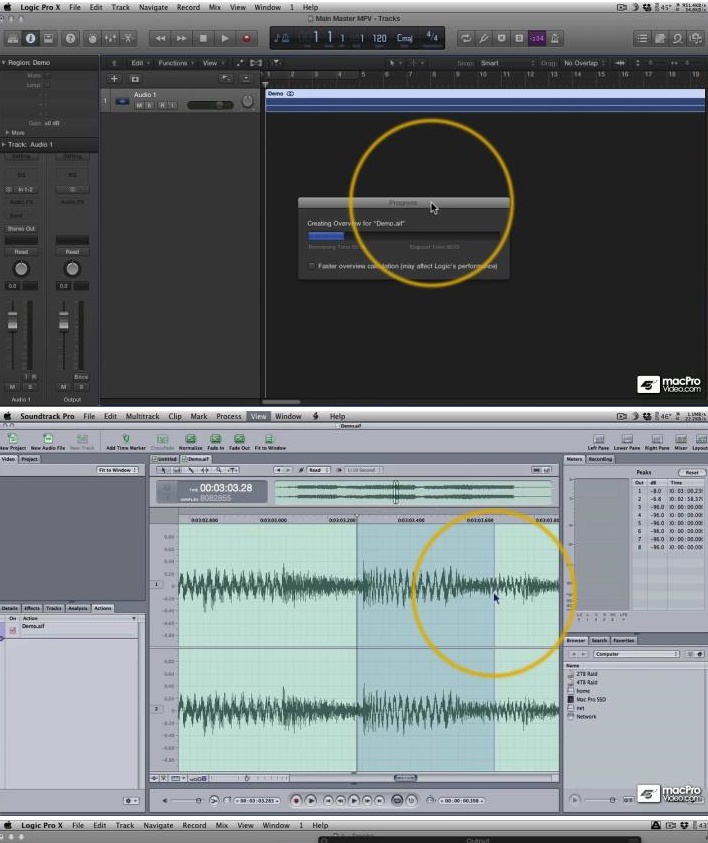Click Read button on the Audio 1 channel strip

click(21, 252)
